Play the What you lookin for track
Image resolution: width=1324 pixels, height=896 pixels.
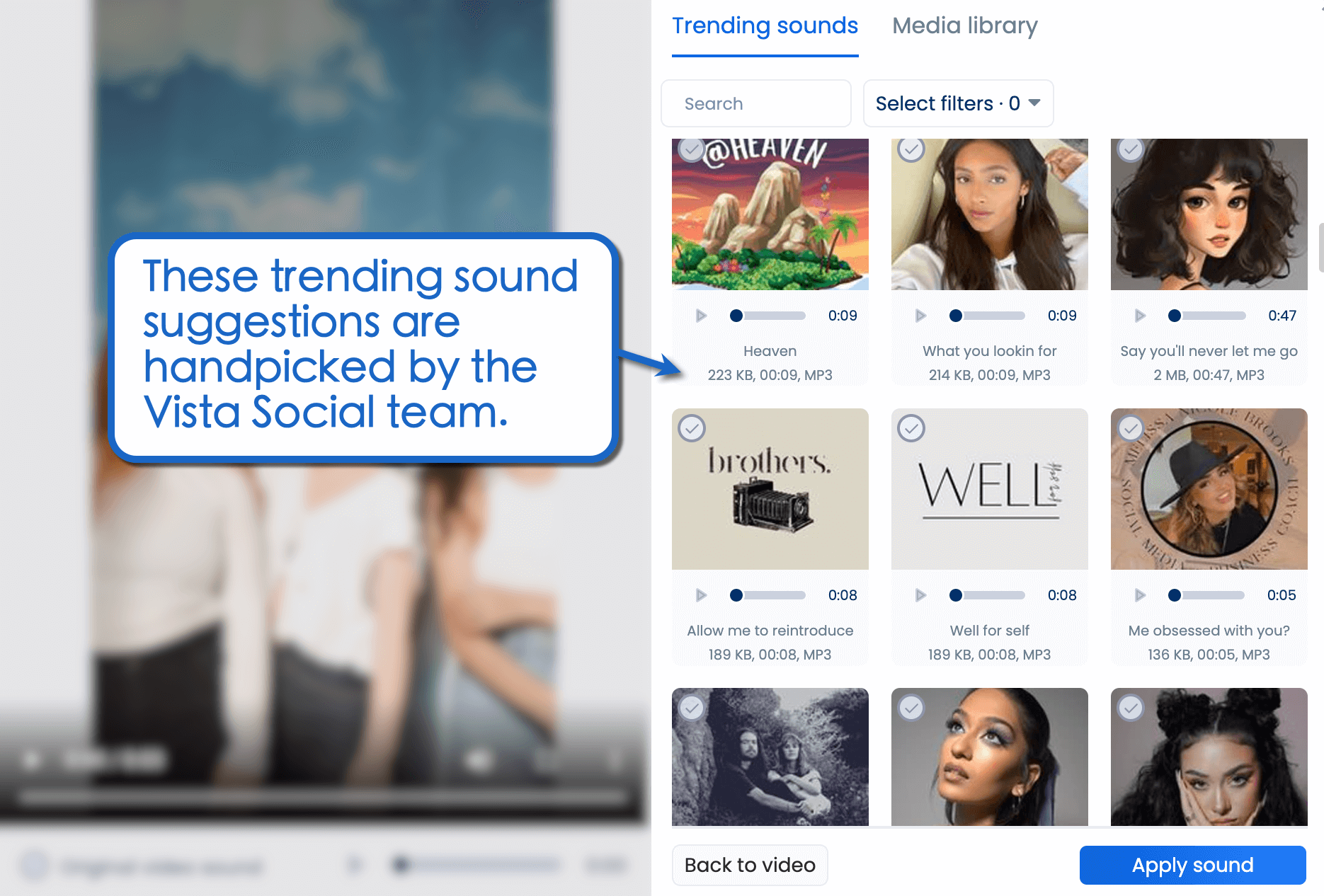pyautogui.click(x=920, y=316)
